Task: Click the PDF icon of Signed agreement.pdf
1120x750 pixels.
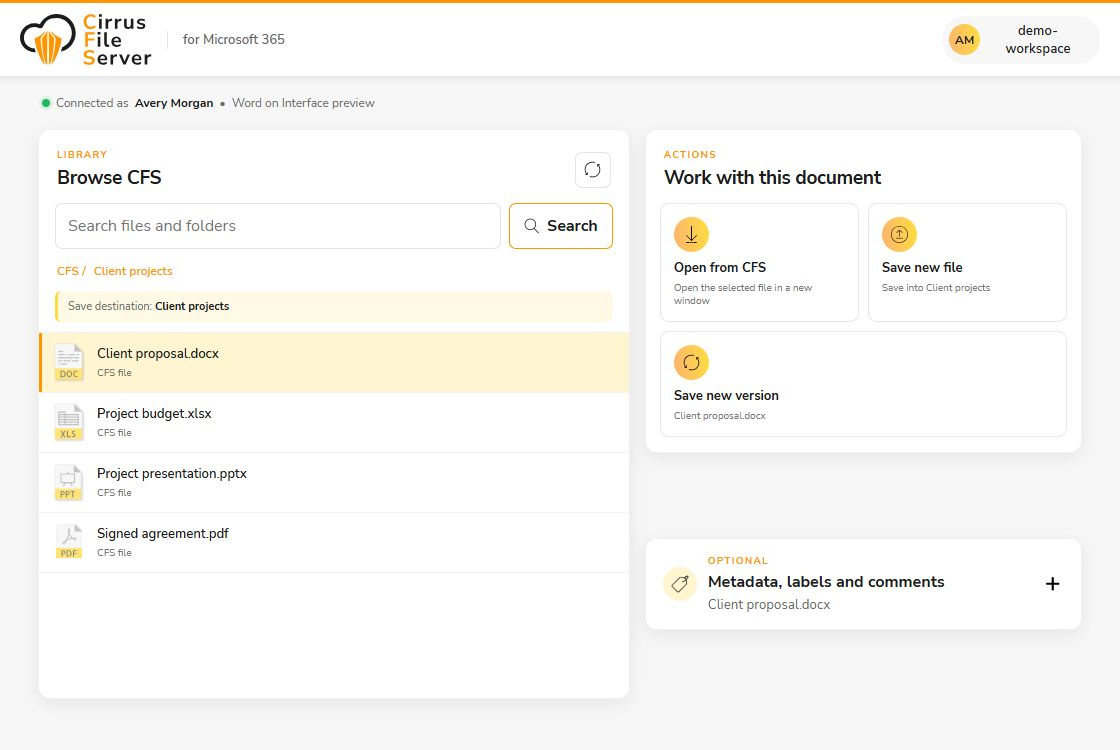Action: (69, 542)
